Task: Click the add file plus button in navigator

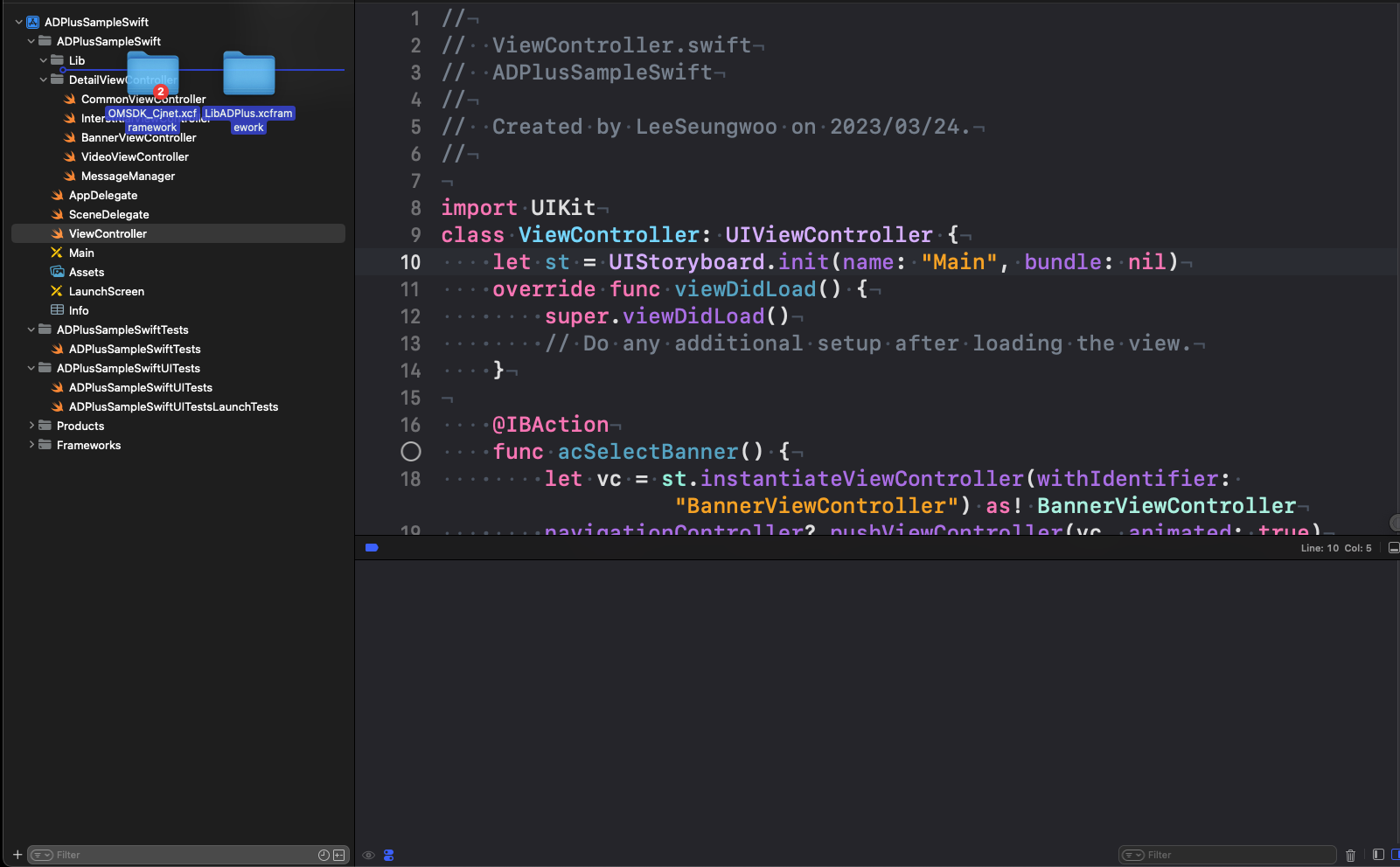Action: (x=17, y=855)
